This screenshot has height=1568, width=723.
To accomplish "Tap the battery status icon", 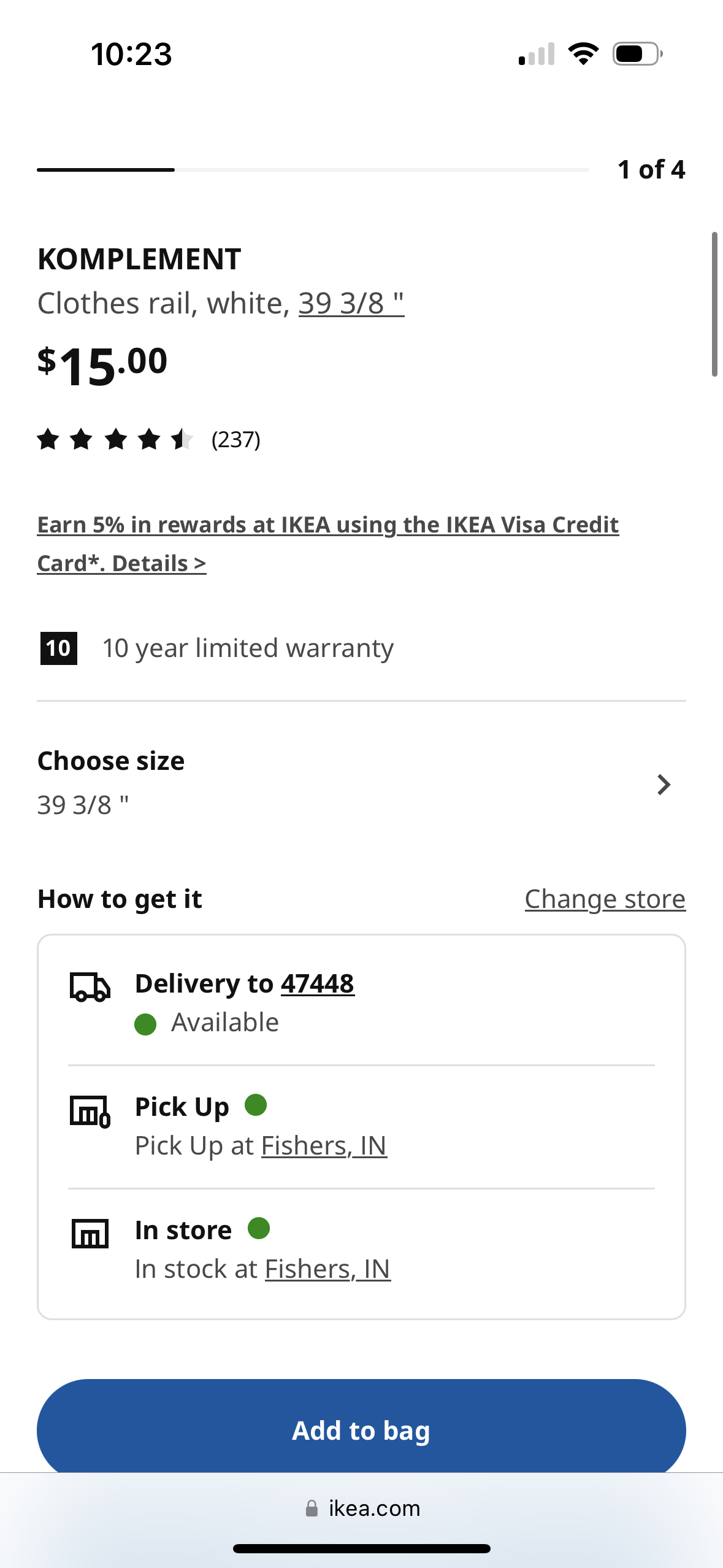I will [x=637, y=54].
